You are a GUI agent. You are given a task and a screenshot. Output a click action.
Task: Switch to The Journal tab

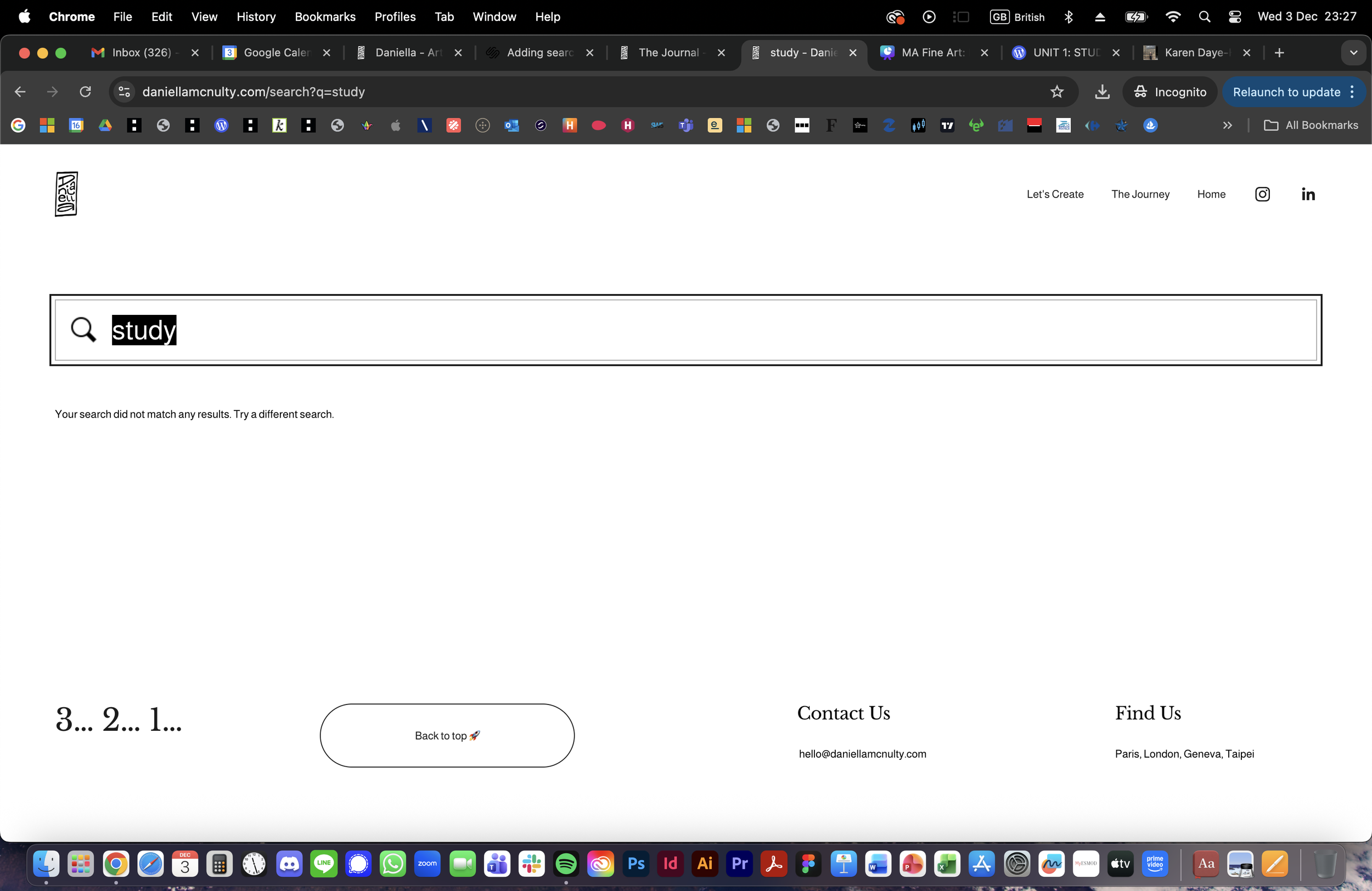(668, 53)
